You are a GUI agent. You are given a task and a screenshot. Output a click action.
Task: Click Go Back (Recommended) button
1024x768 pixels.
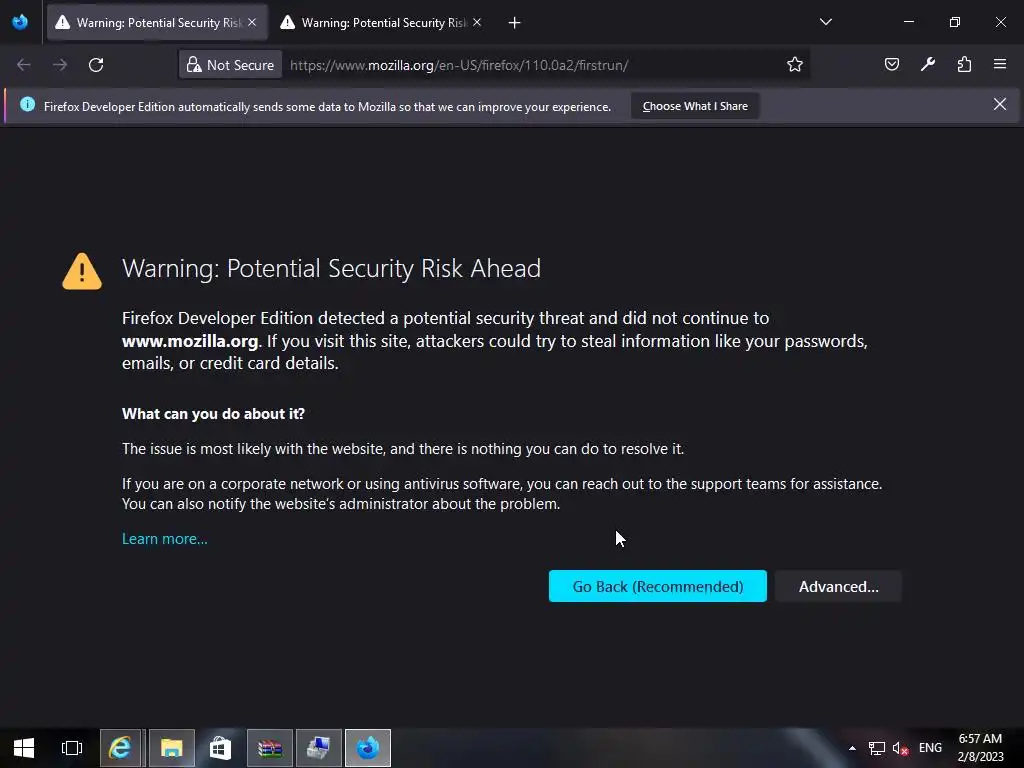pos(658,586)
